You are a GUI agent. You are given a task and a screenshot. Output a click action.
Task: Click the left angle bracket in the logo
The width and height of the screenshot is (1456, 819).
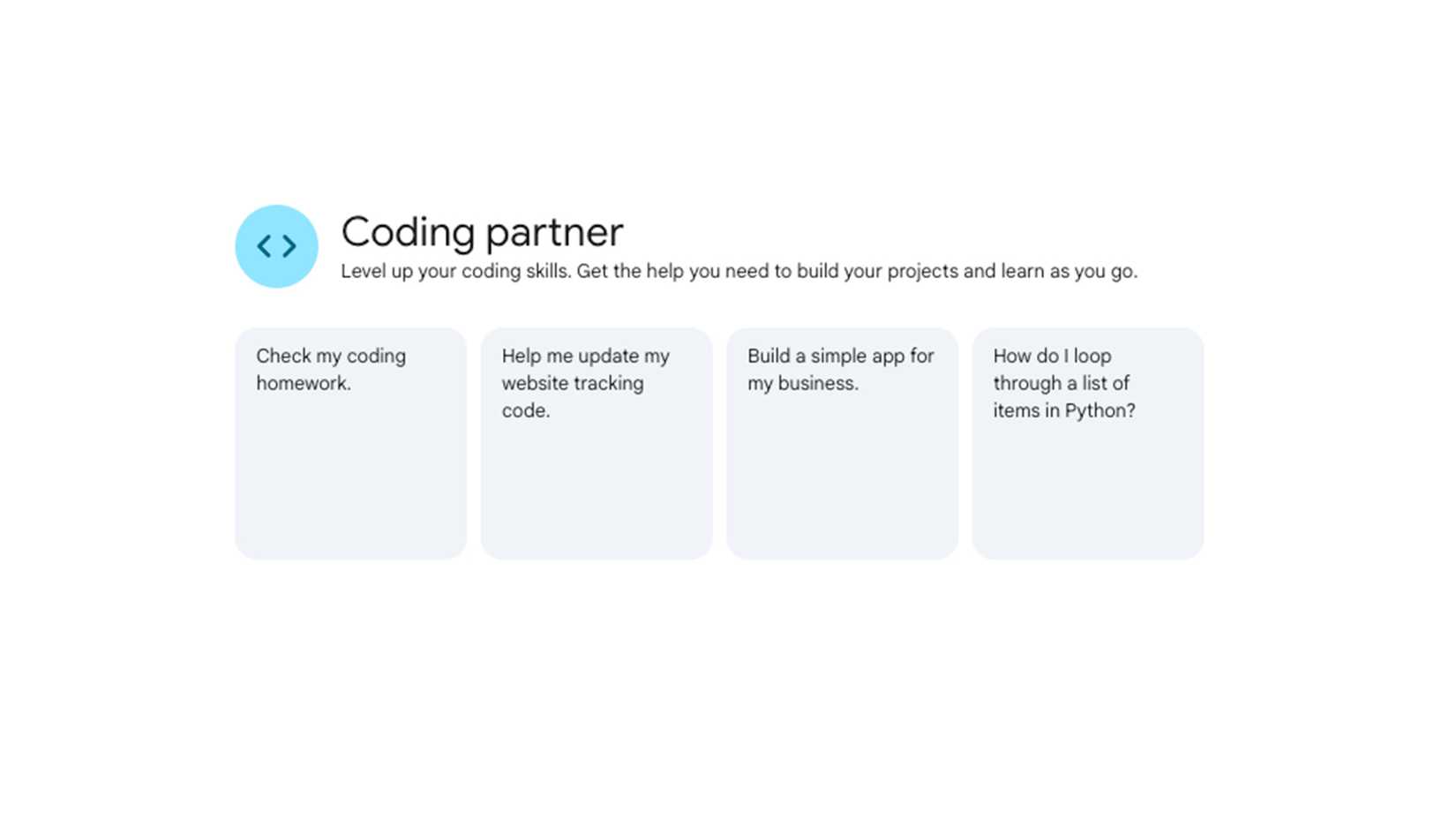click(x=264, y=246)
